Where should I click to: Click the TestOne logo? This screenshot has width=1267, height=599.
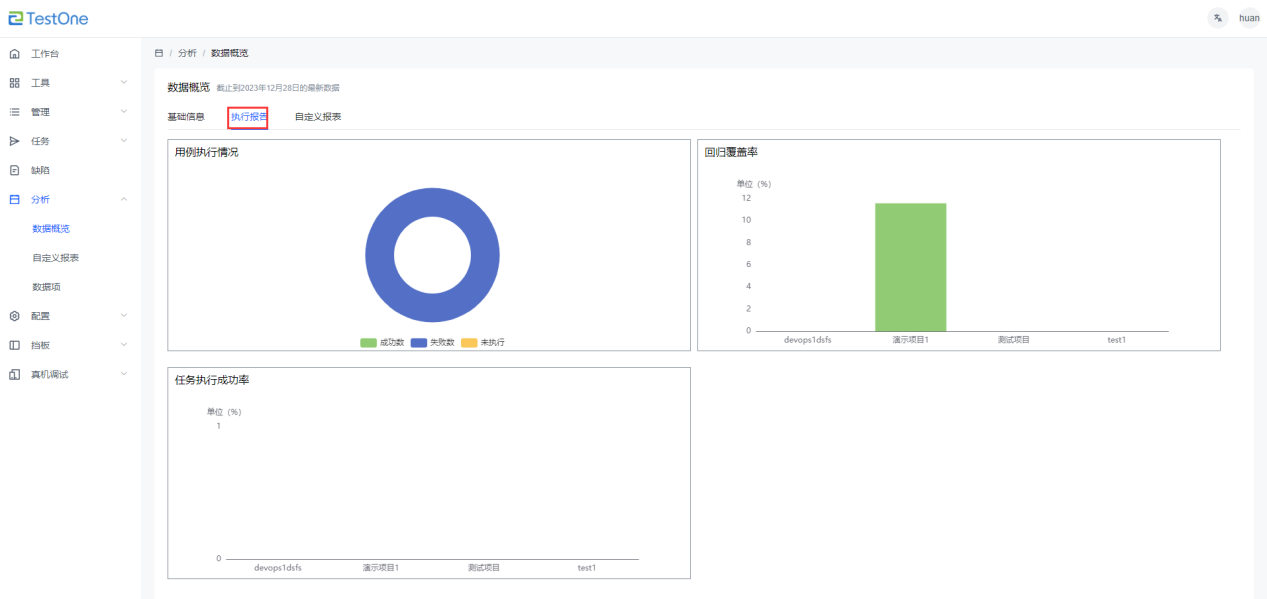tap(48, 18)
